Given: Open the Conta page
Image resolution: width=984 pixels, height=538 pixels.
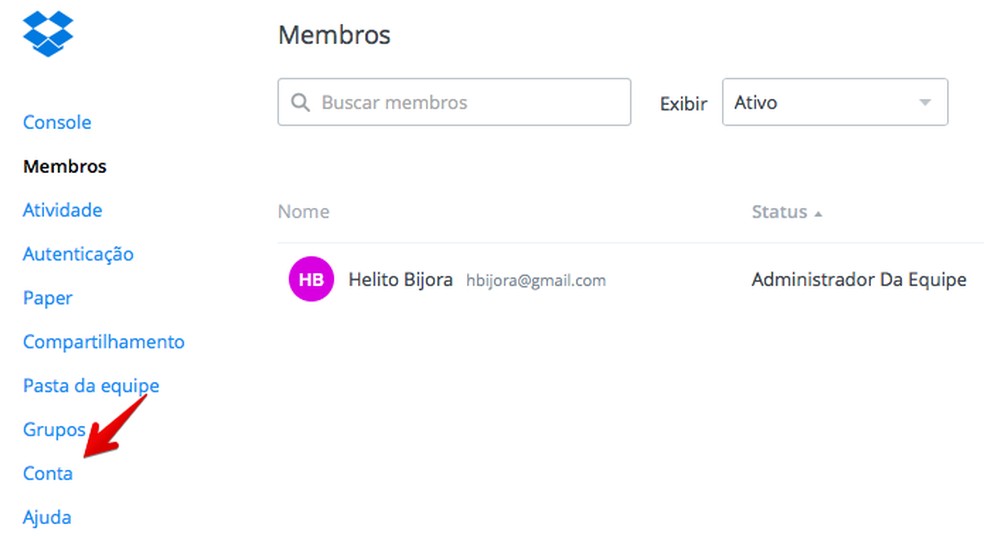Looking at the screenshot, I should tap(48, 474).
